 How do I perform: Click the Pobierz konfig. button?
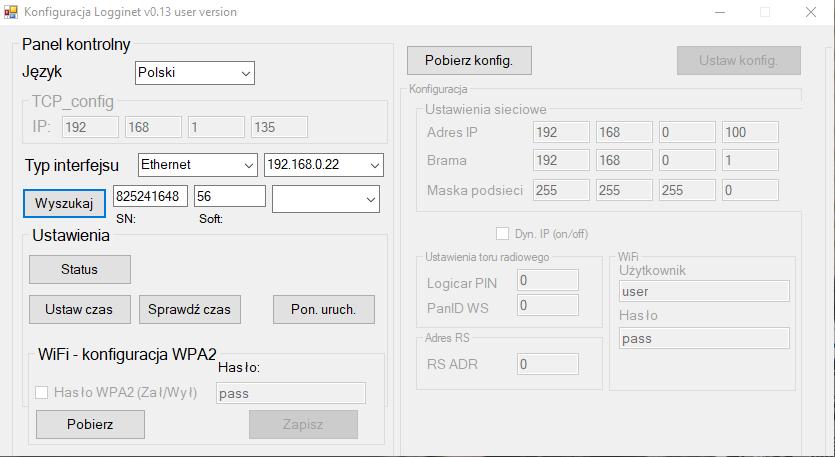tap(469, 61)
